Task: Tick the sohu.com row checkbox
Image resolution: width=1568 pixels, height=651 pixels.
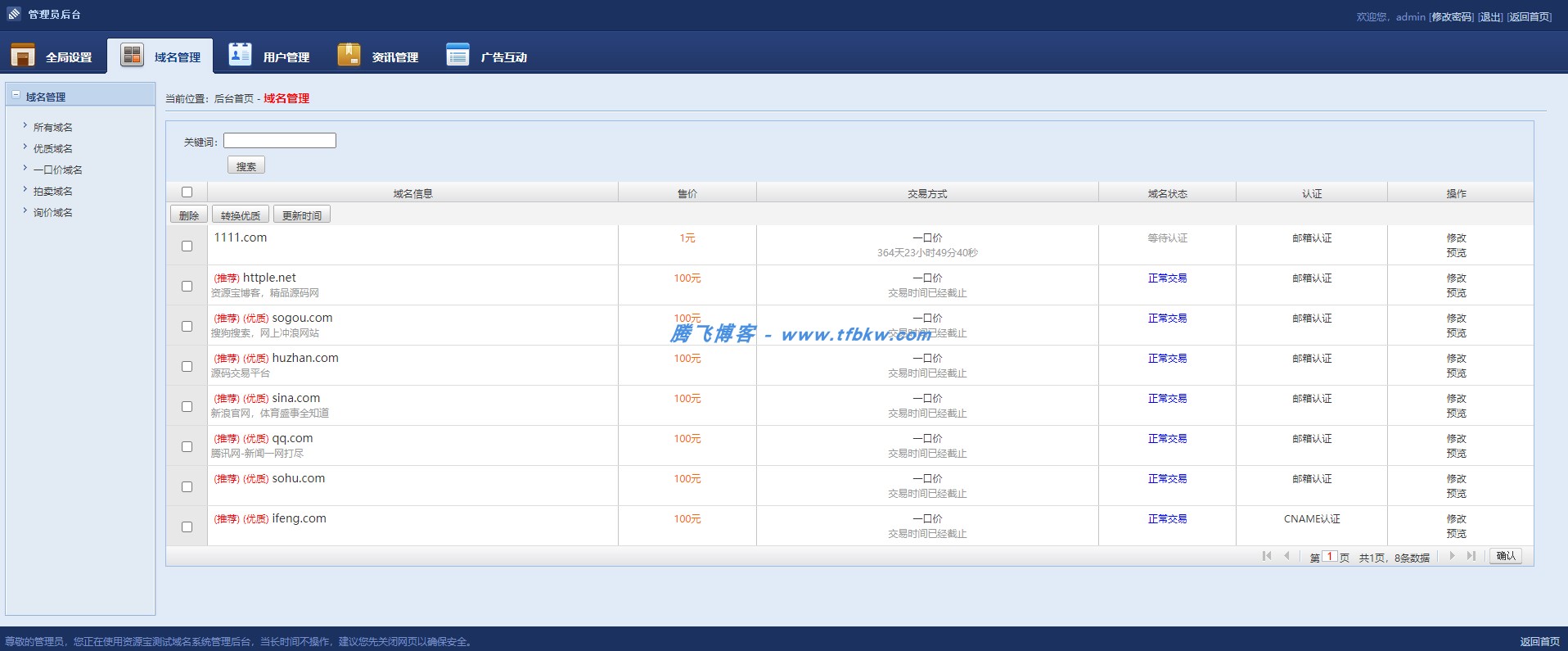Action: (x=187, y=486)
